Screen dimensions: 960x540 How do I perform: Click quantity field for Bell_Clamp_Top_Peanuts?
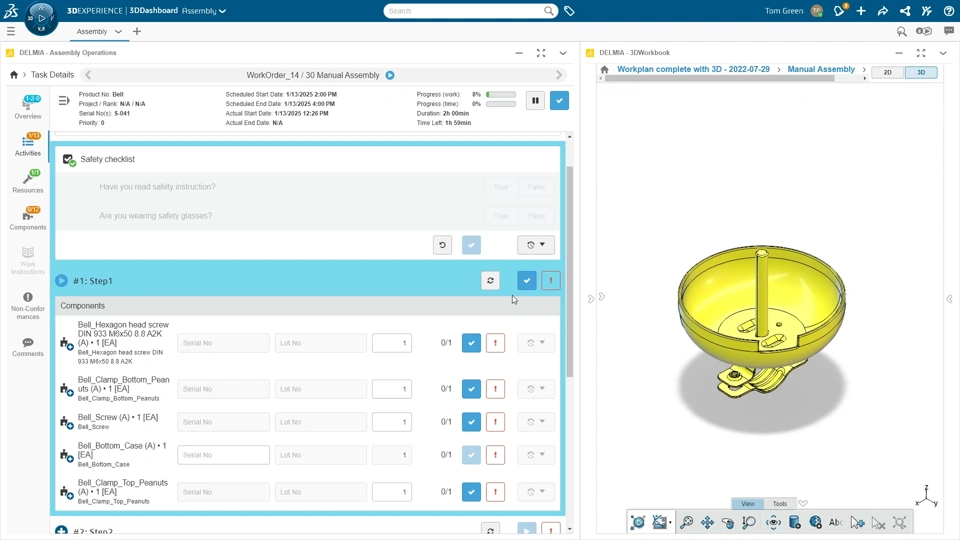pyautogui.click(x=392, y=492)
